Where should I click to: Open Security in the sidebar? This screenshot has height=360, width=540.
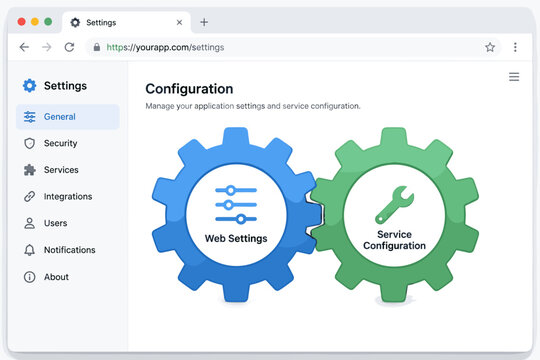point(68,143)
